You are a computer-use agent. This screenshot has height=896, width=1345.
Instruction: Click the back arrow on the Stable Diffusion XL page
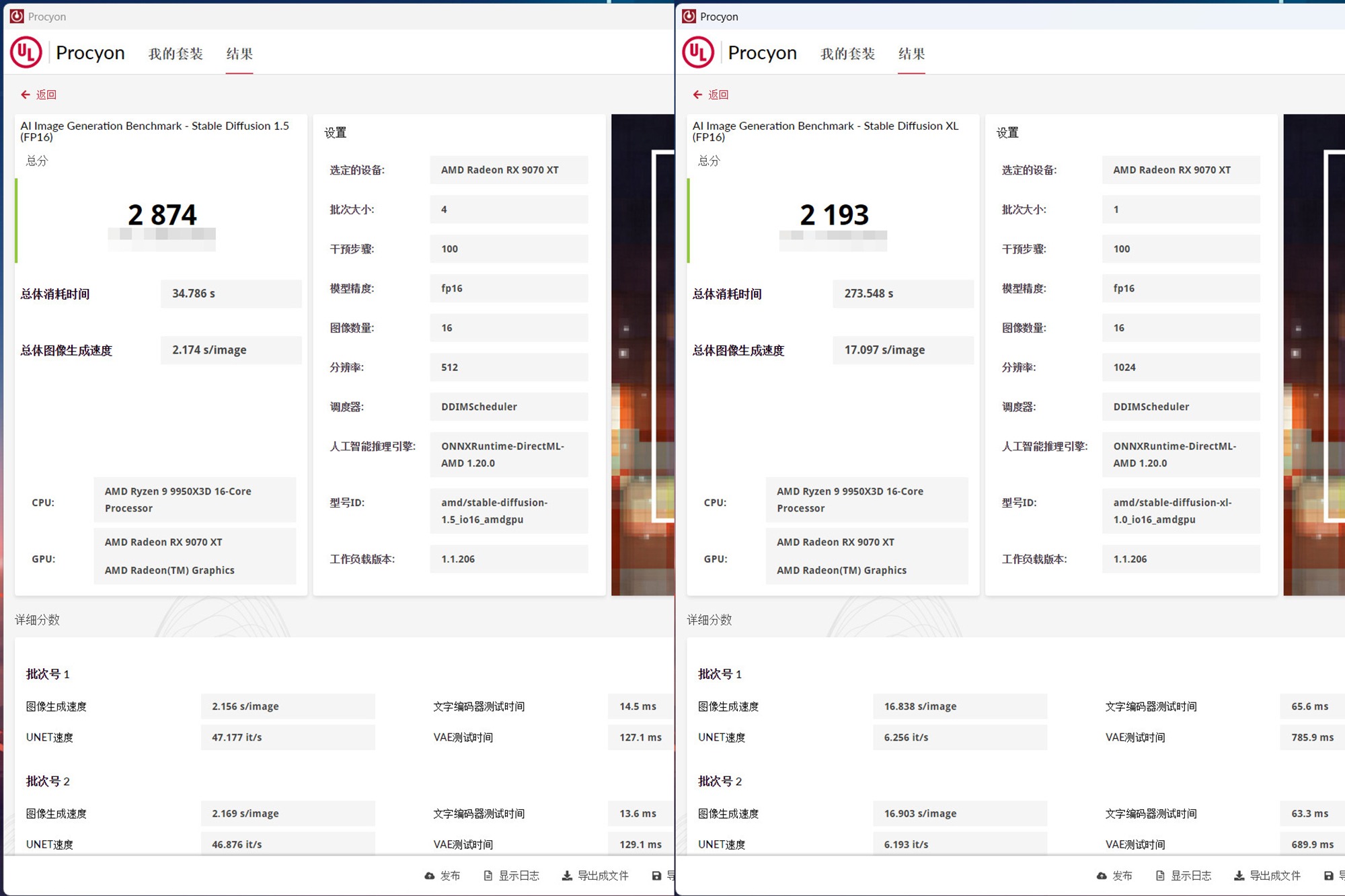tap(697, 95)
